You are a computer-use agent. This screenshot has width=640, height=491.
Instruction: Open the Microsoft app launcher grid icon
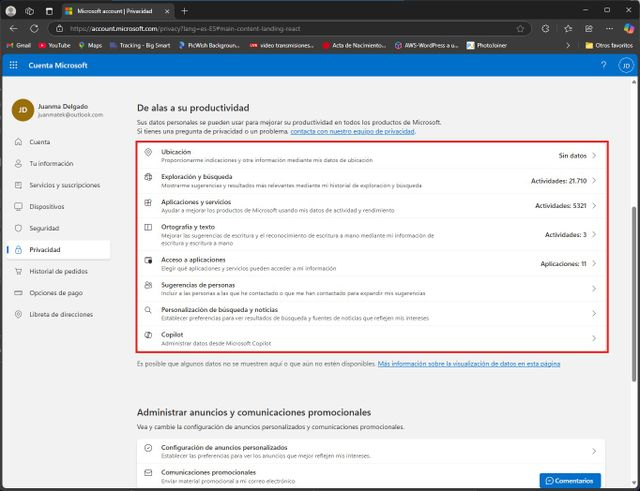tap(13, 65)
